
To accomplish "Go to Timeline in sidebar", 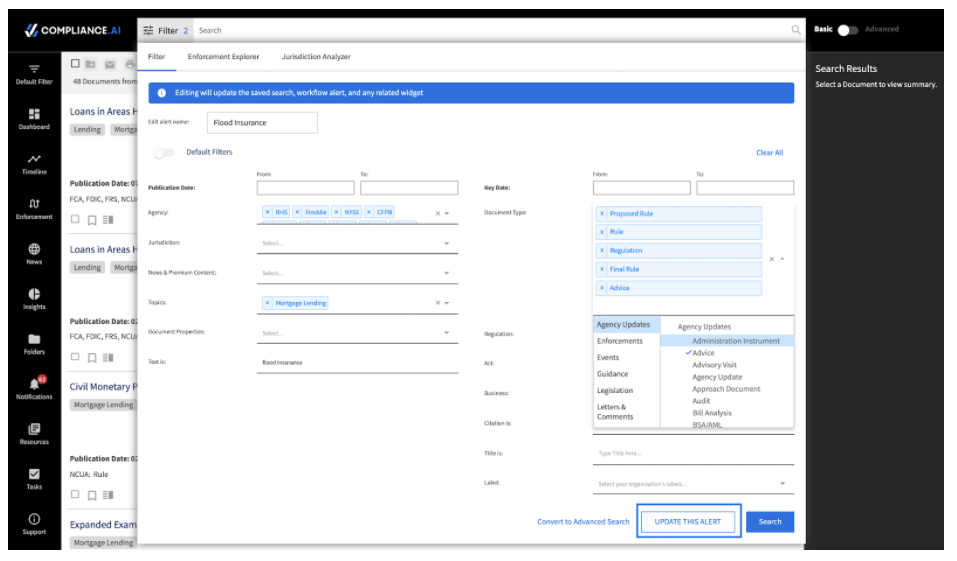I will tap(34, 164).
